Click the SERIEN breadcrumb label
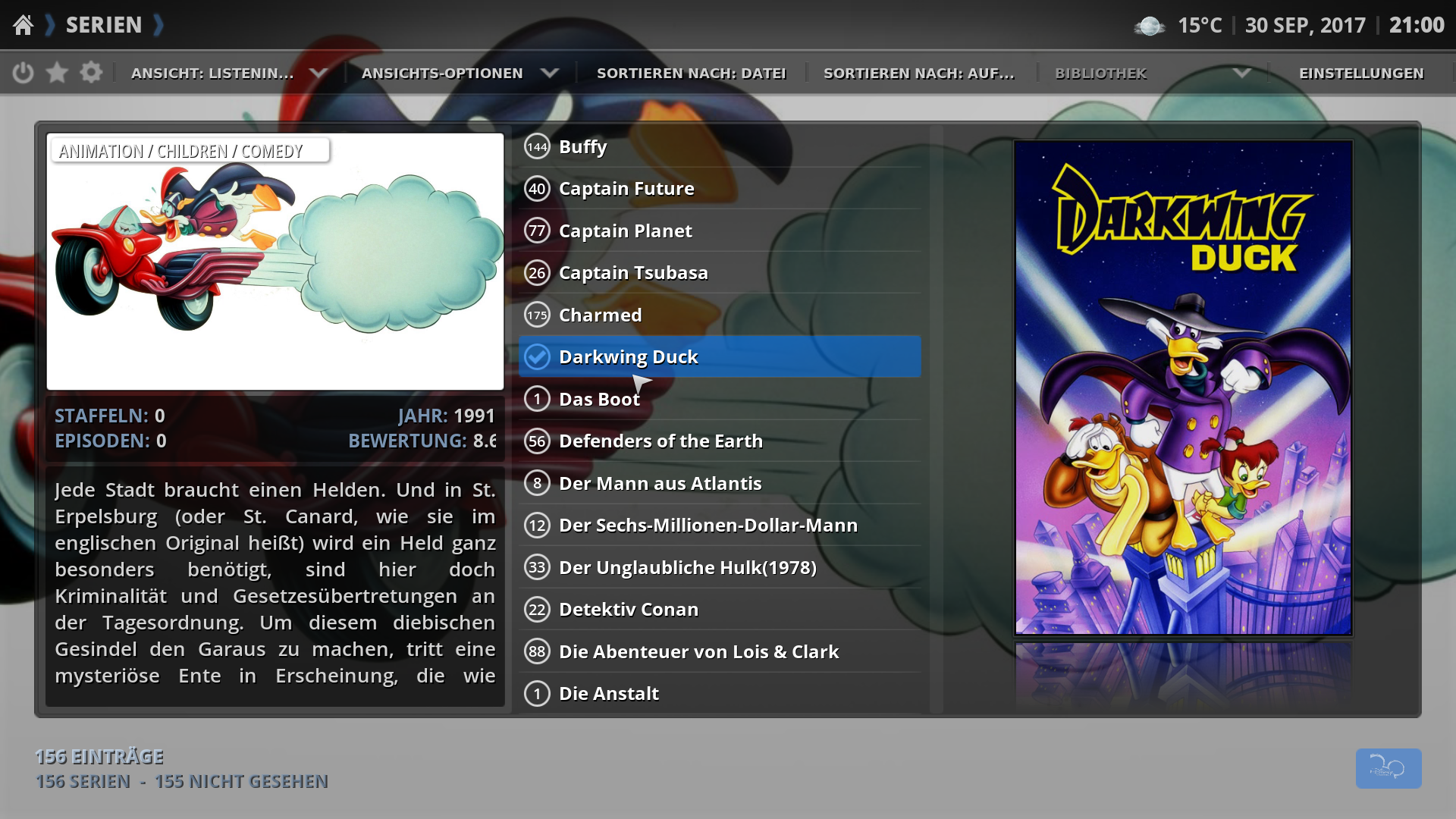This screenshot has height=819, width=1456. pyautogui.click(x=104, y=25)
